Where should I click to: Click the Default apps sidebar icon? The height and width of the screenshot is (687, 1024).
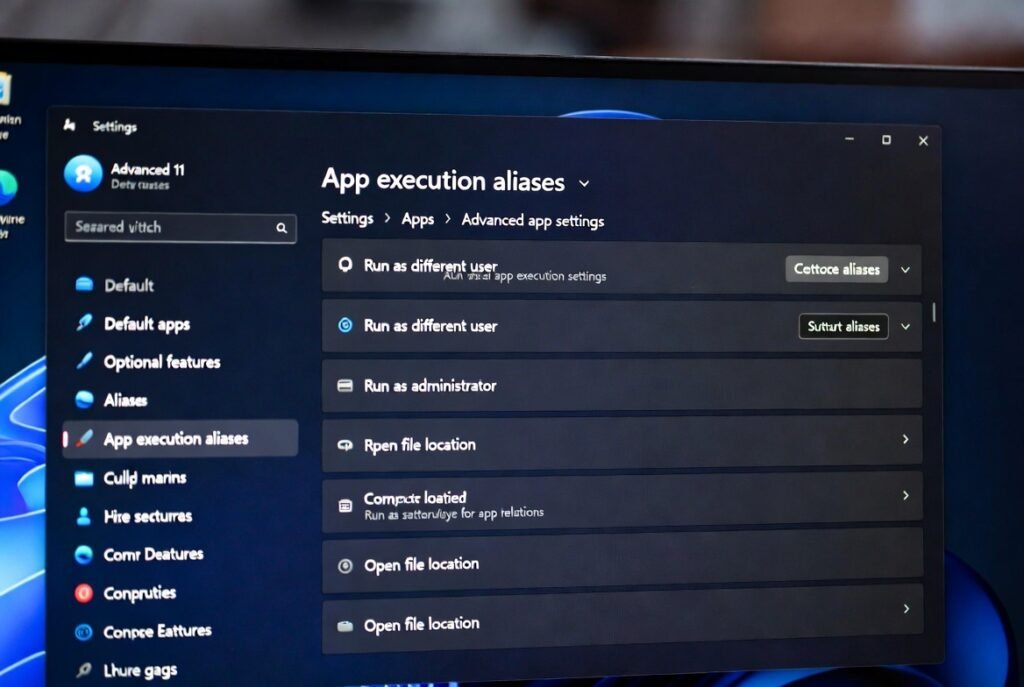[x=84, y=323]
